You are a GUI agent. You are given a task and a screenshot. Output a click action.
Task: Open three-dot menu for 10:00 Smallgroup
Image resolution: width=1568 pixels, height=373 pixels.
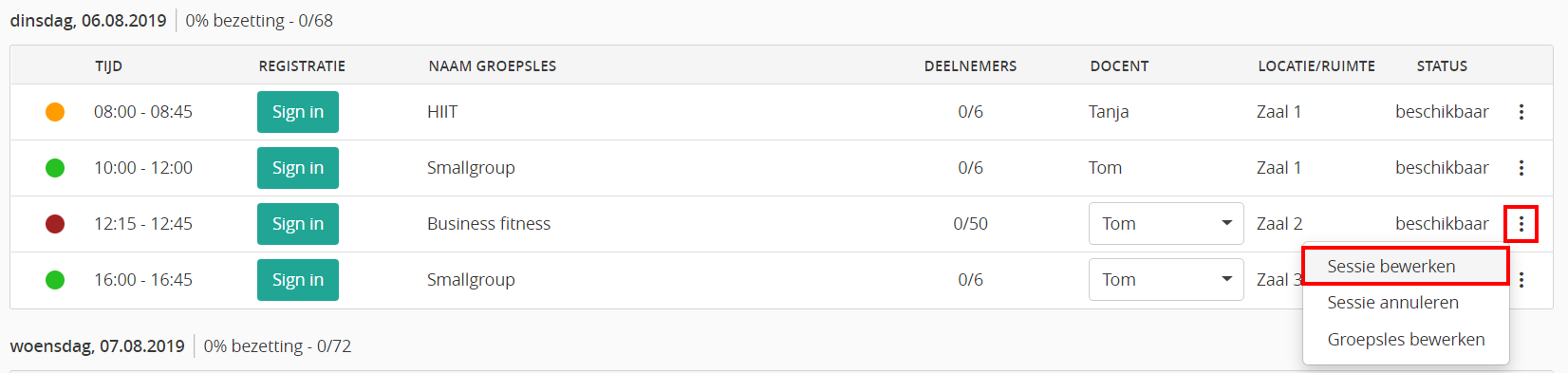(x=1521, y=168)
